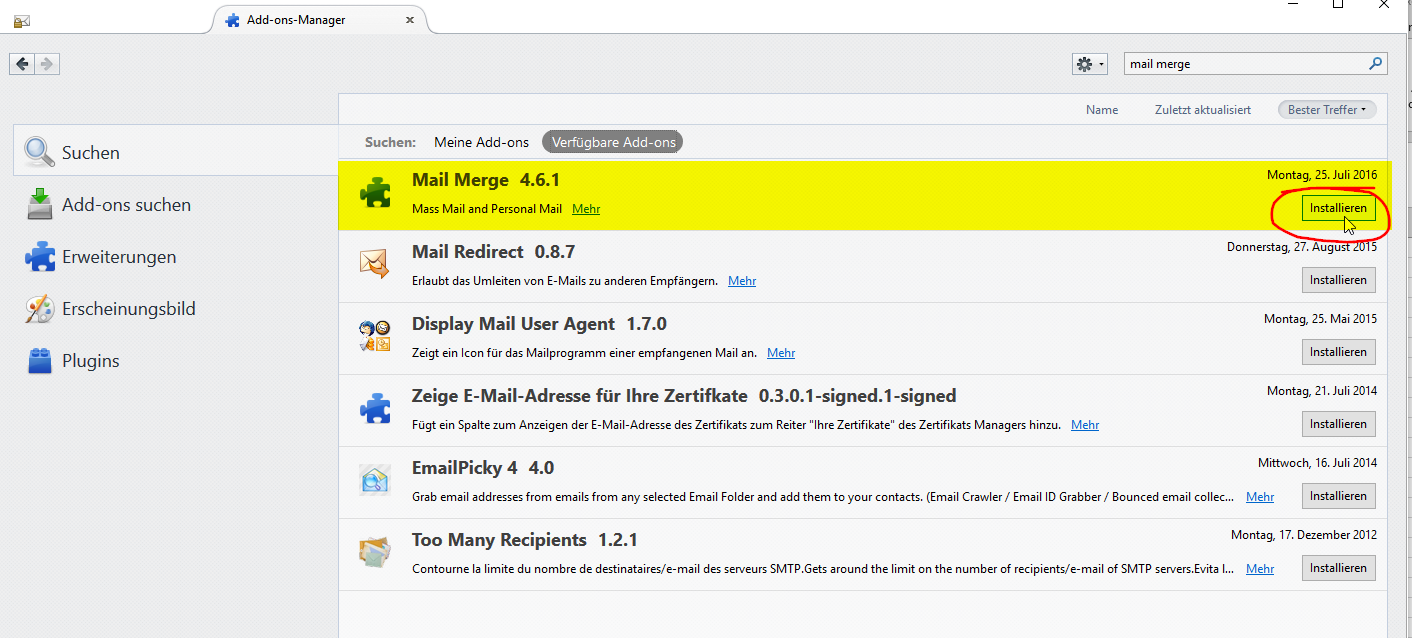Open Erscheinungsbild in the sidebar

pyautogui.click(x=128, y=309)
